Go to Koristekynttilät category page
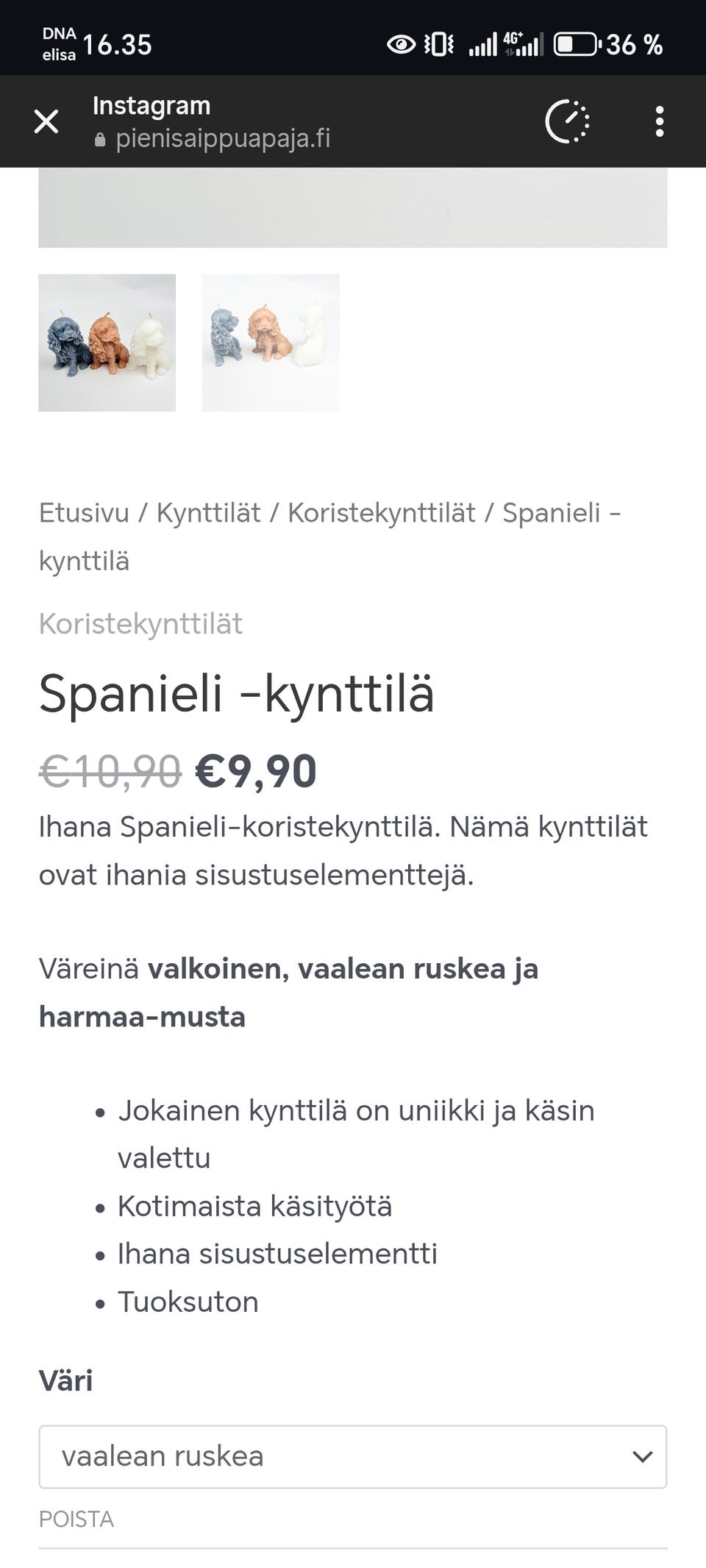The height and width of the screenshot is (1568, 706). coord(382,513)
